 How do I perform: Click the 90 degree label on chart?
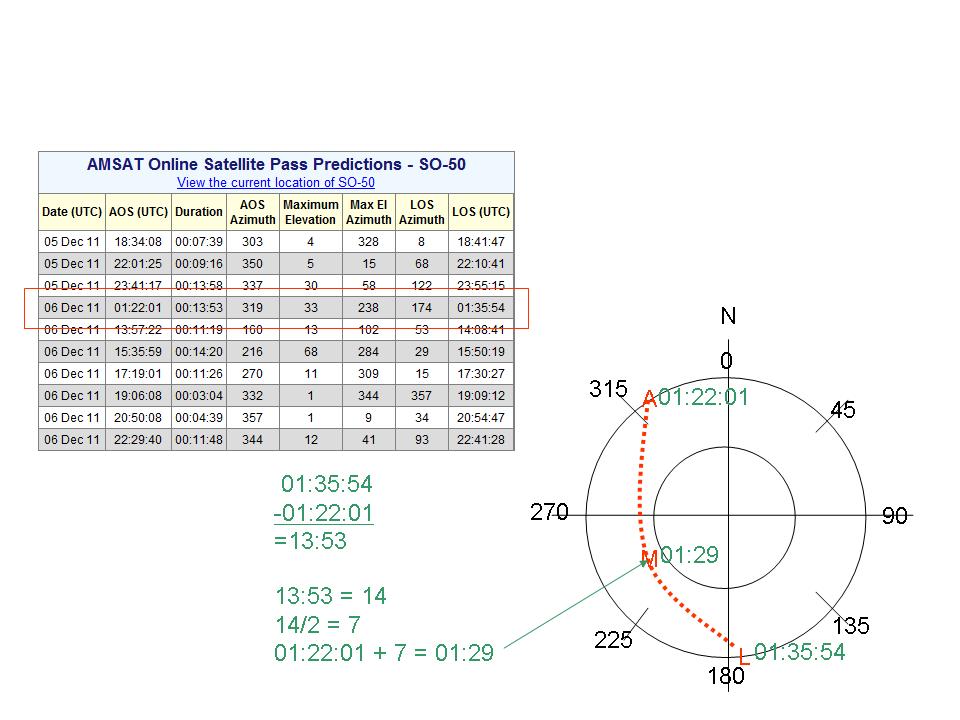click(x=894, y=516)
